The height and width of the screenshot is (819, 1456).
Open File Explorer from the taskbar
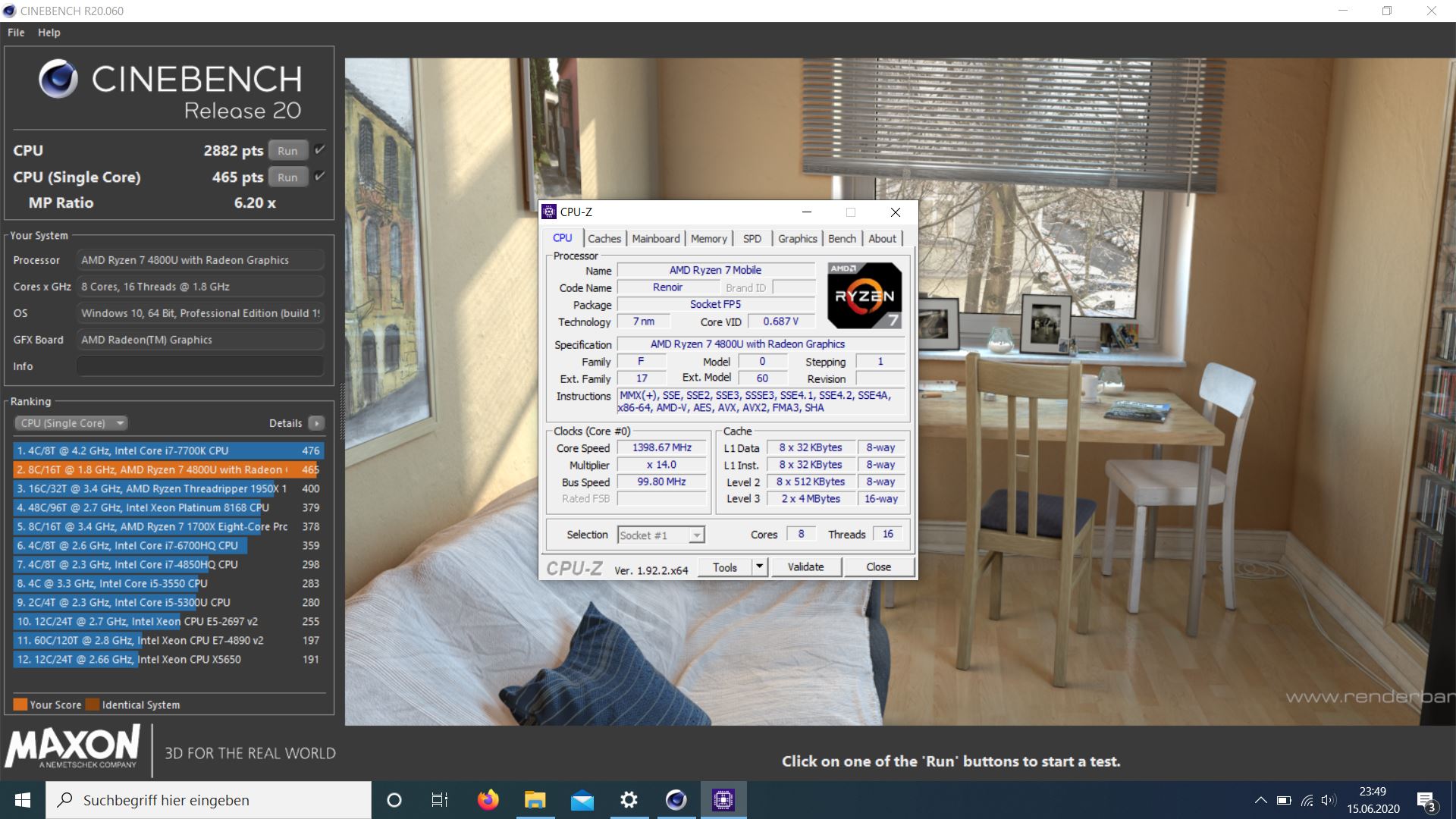click(535, 800)
